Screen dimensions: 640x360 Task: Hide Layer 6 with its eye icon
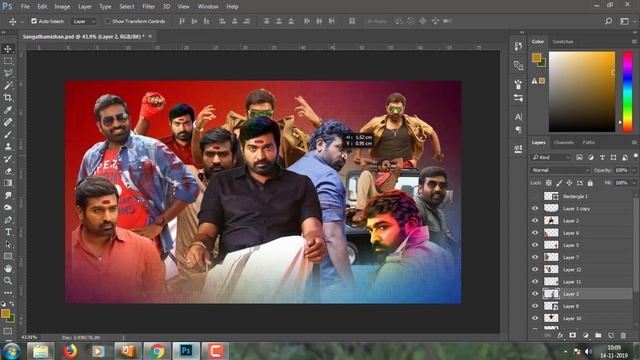535,233
